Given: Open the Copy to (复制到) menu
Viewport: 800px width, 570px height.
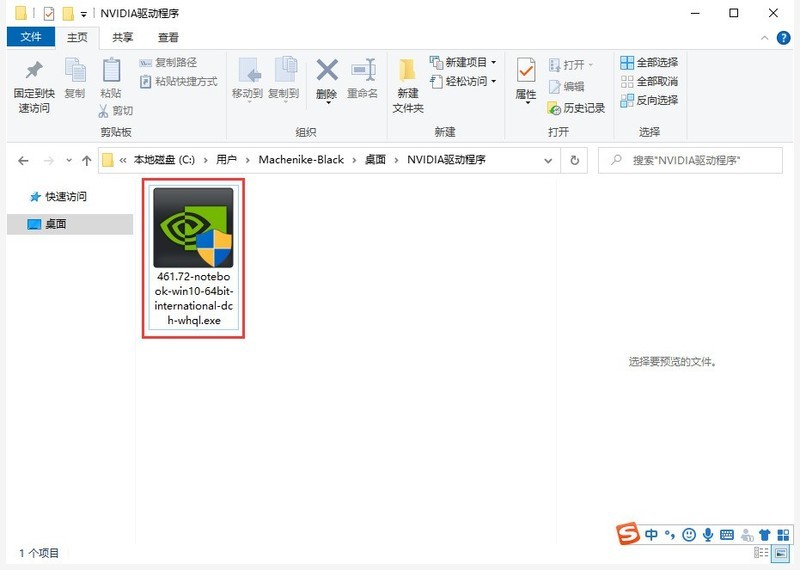Looking at the screenshot, I should 284,79.
